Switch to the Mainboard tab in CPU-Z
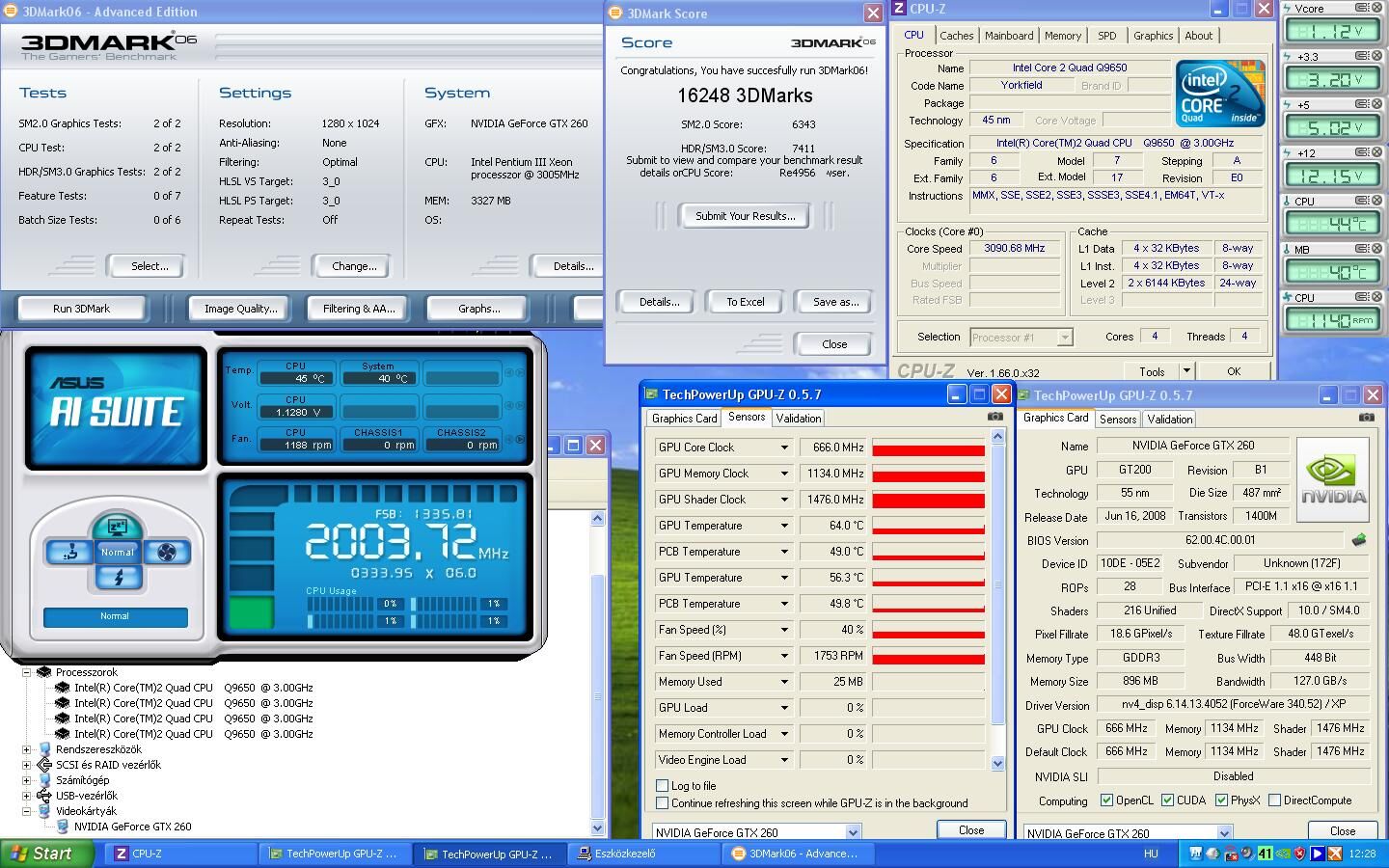This screenshot has height=868, width=1389. pos(1009,36)
